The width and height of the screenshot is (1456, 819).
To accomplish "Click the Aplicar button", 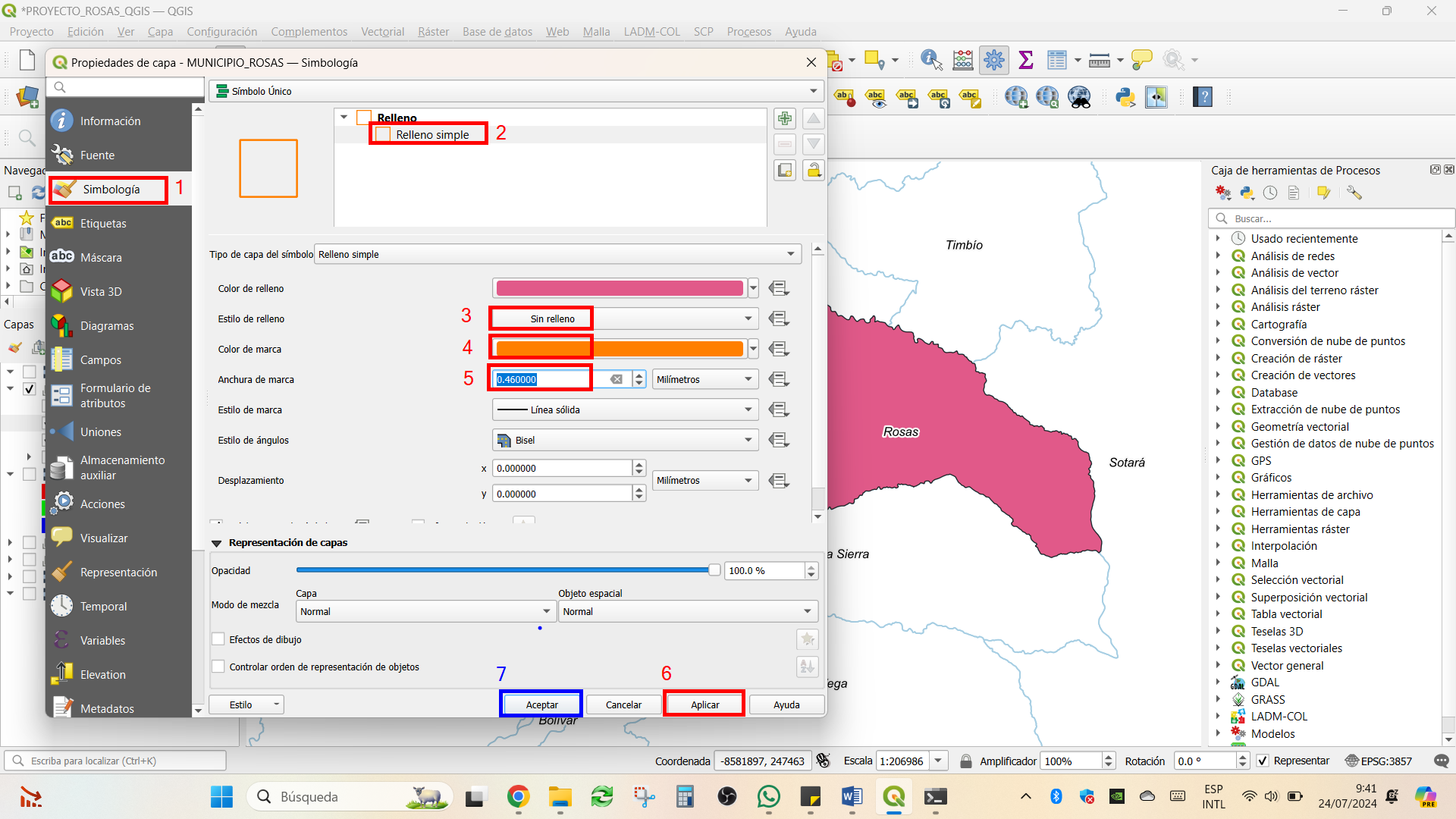I will [704, 704].
